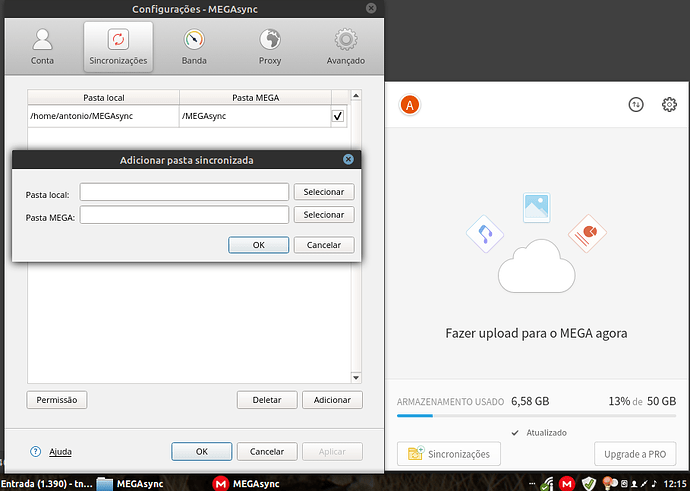Open the Conta settings tab
Viewport: 690px width, 491px height.
(x=42, y=47)
